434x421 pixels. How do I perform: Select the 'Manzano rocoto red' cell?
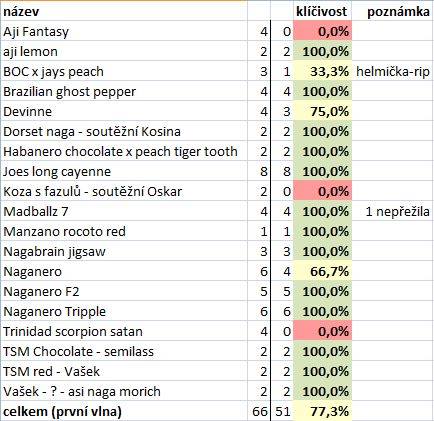point(124,231)
